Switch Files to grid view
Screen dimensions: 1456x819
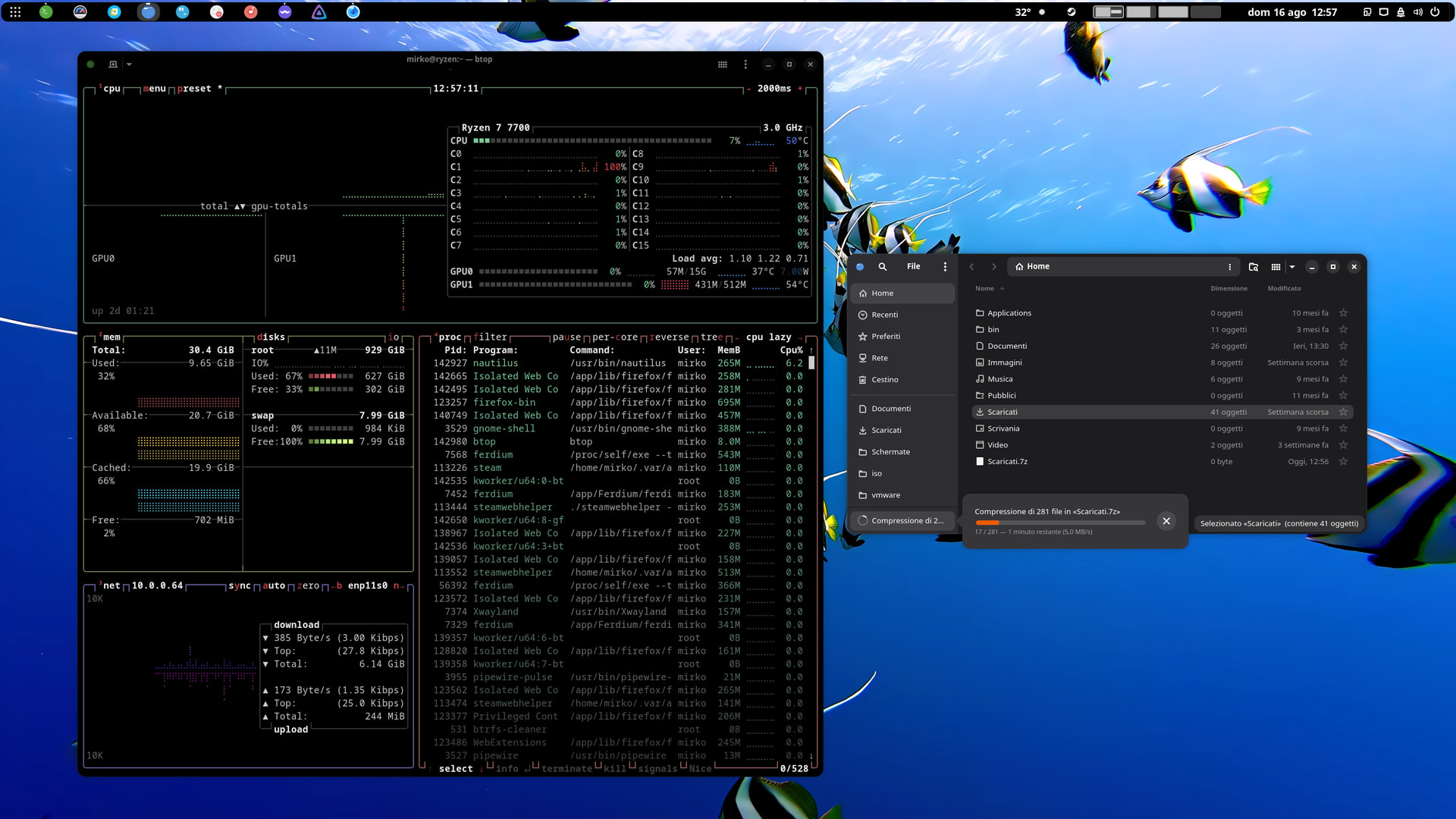[x=1276, y=267]
